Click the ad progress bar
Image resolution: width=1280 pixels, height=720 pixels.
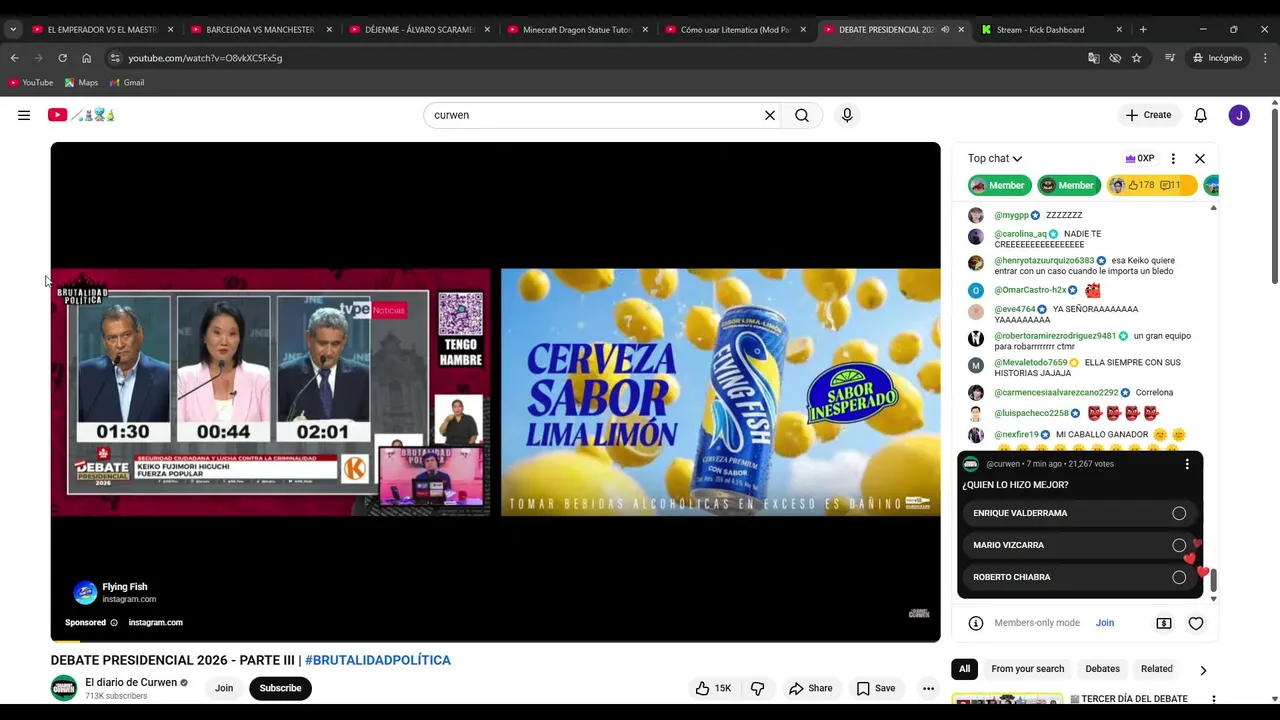(495, 640)
